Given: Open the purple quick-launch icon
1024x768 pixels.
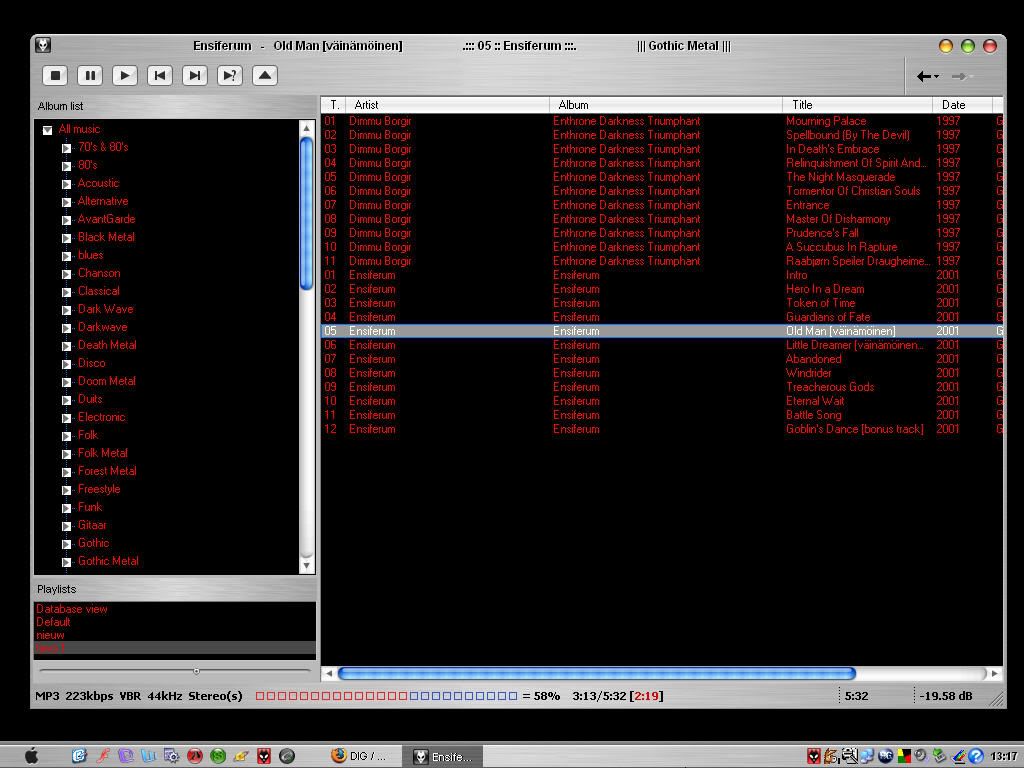Looking at the screenshot, I should 125,756.
